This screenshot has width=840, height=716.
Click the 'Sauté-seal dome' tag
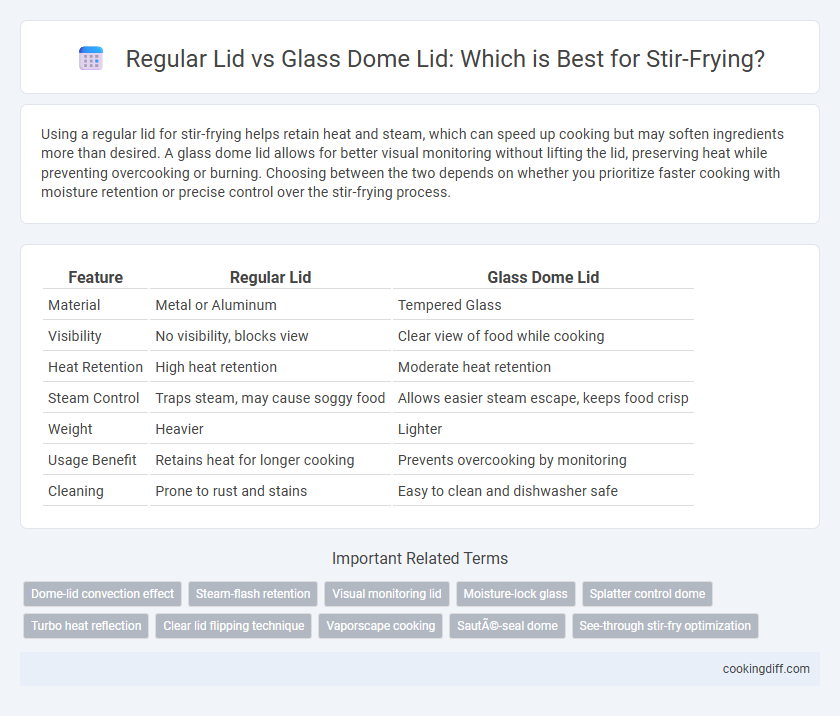tap(507, 625)
